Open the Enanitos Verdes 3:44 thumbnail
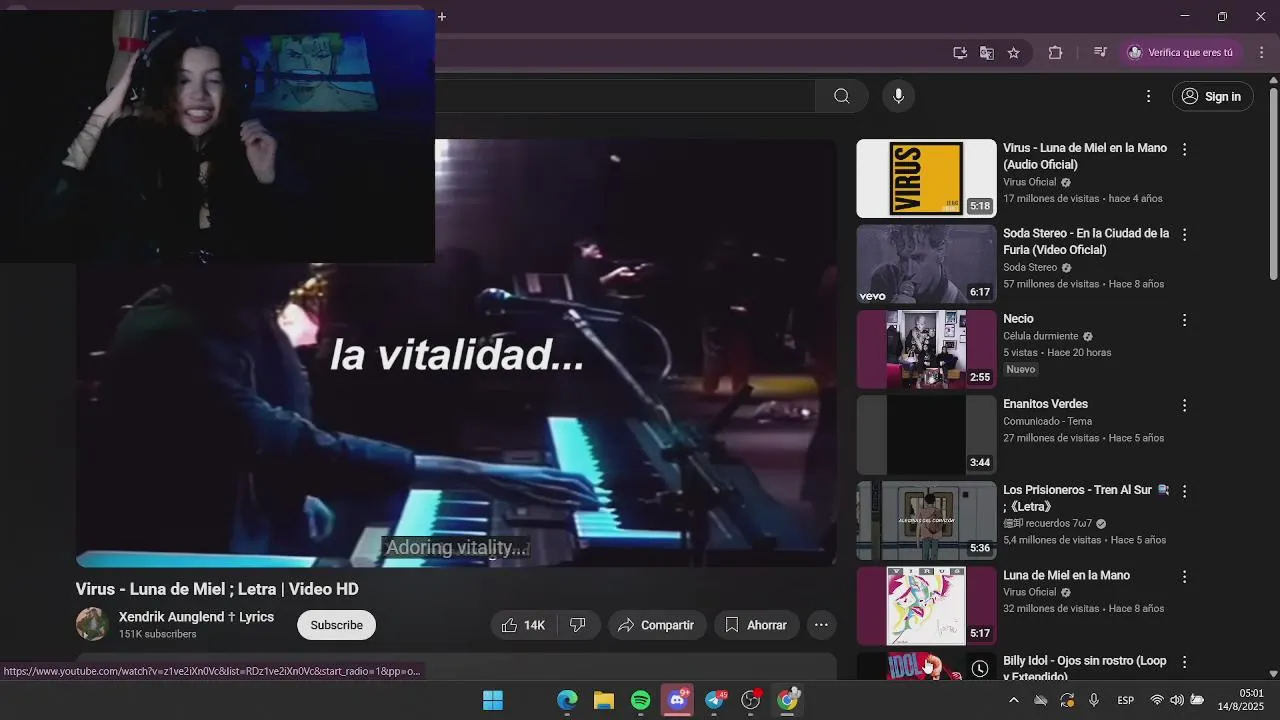 926,435
